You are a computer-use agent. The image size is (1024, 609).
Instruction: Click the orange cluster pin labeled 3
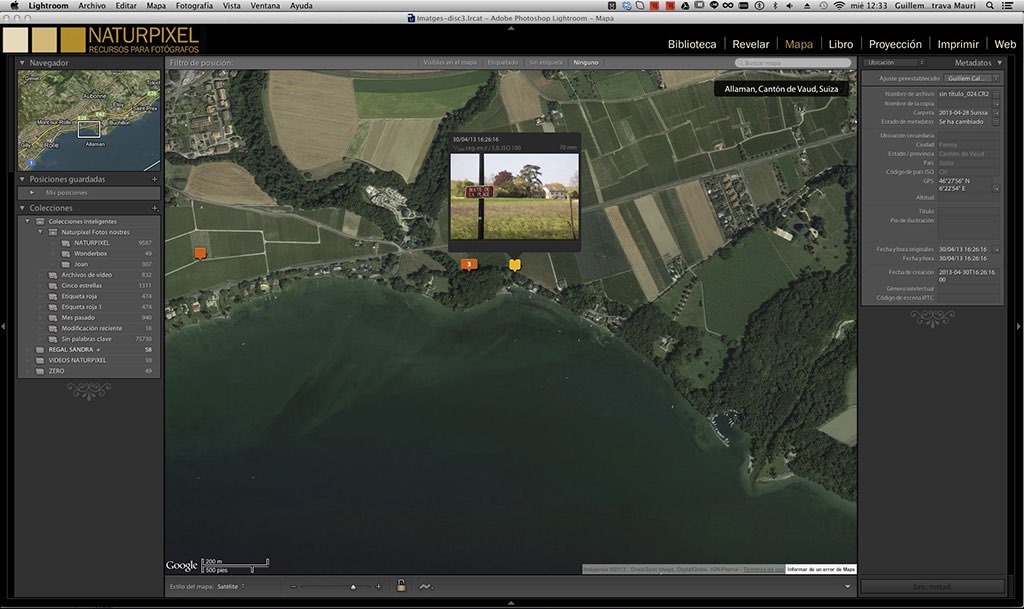coord(469,264)
